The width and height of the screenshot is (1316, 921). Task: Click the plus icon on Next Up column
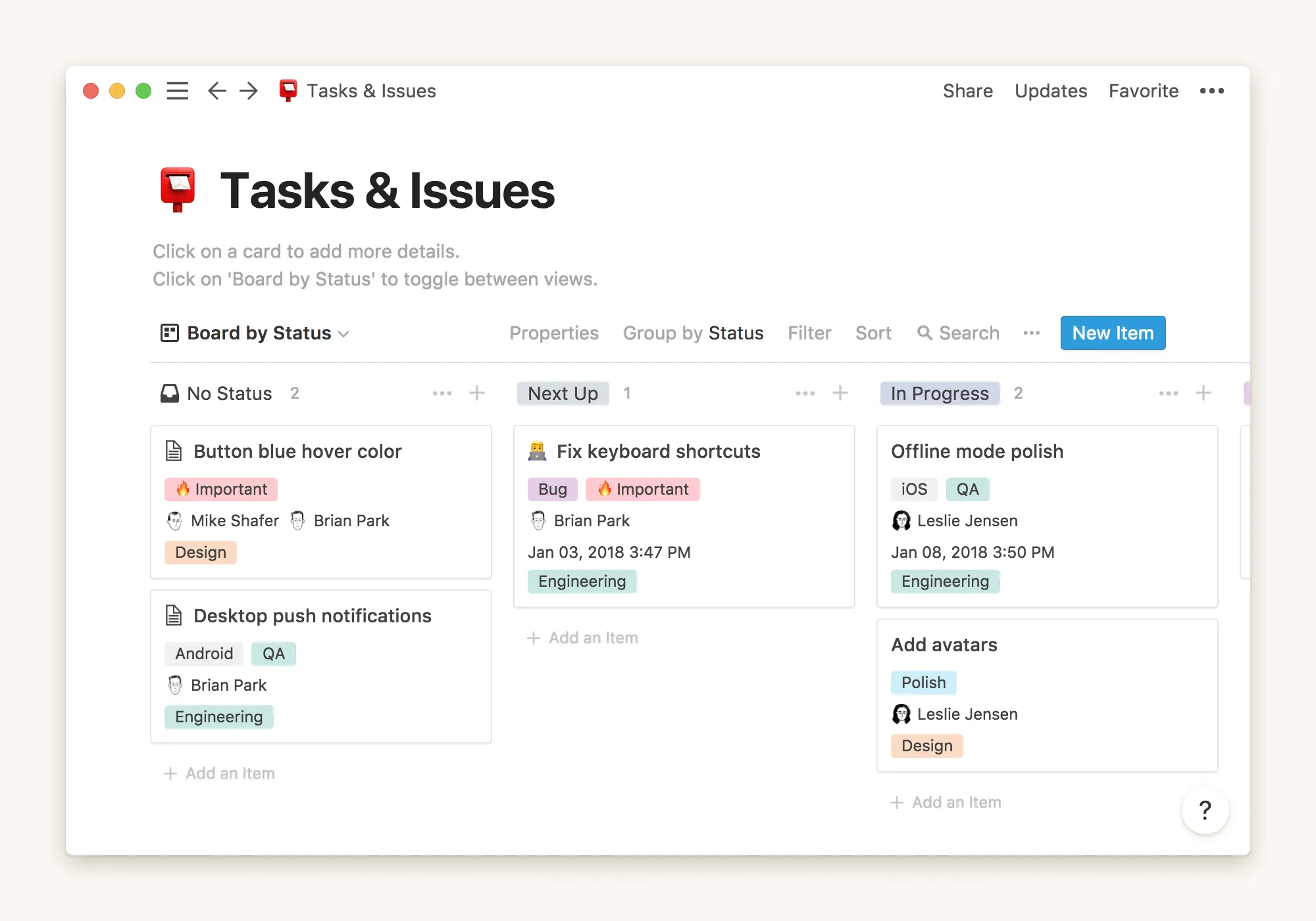(x=841, y=393)
